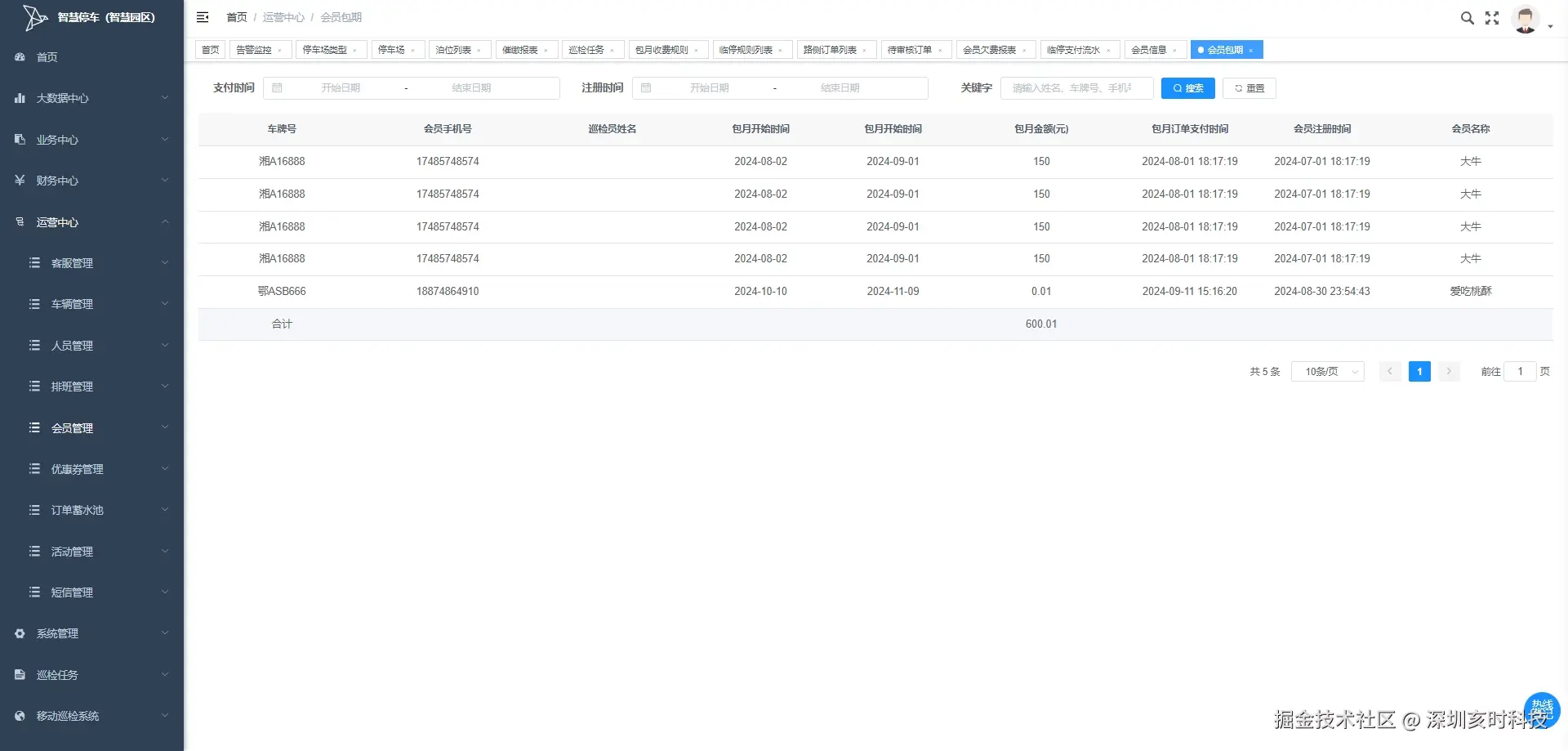Open the 停车场 tab
This screenshot has height=751, width=1568.
pos(398,50)
